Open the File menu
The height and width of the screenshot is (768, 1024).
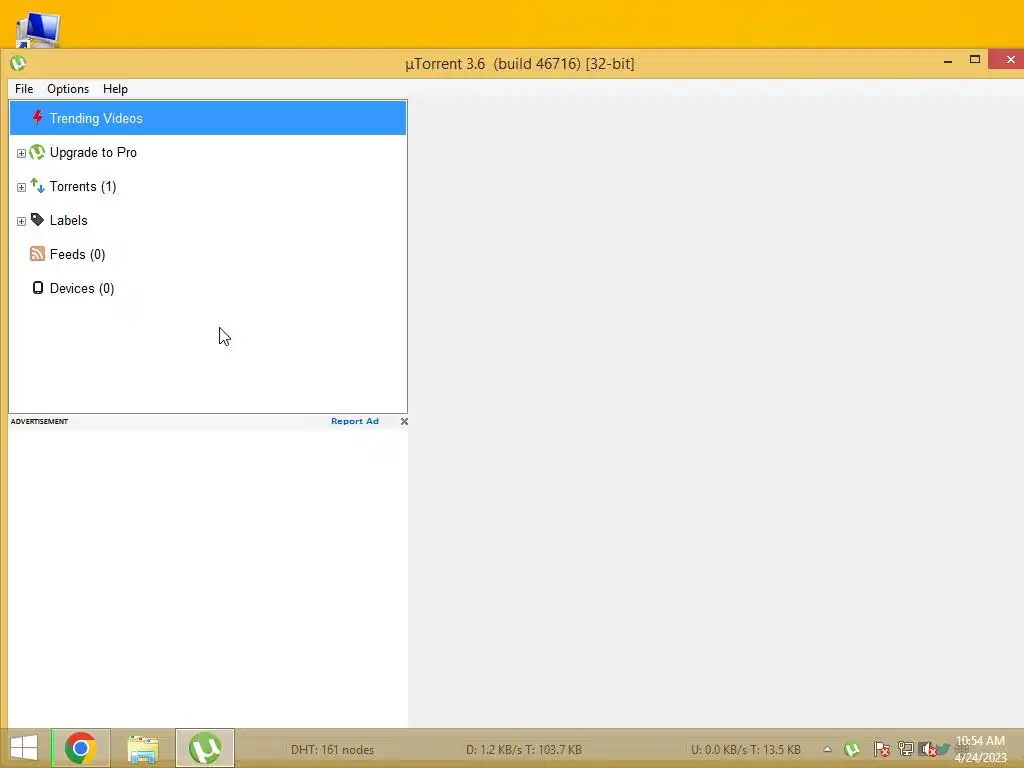24,89
